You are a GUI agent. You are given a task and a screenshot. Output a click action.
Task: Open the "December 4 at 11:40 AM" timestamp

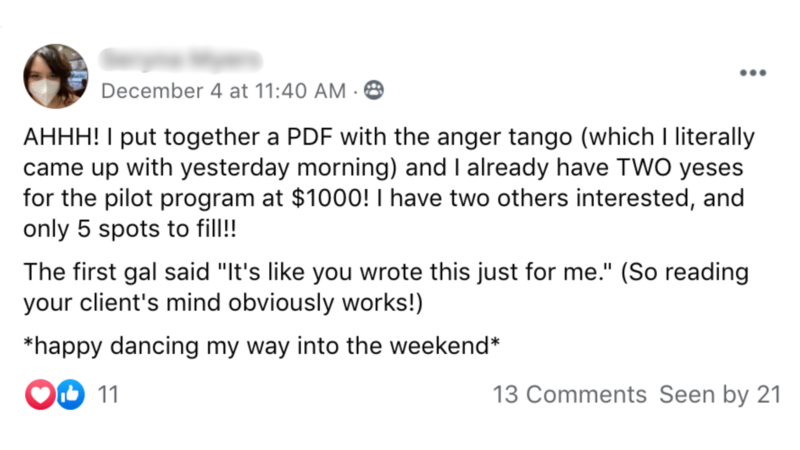(223, 91)
